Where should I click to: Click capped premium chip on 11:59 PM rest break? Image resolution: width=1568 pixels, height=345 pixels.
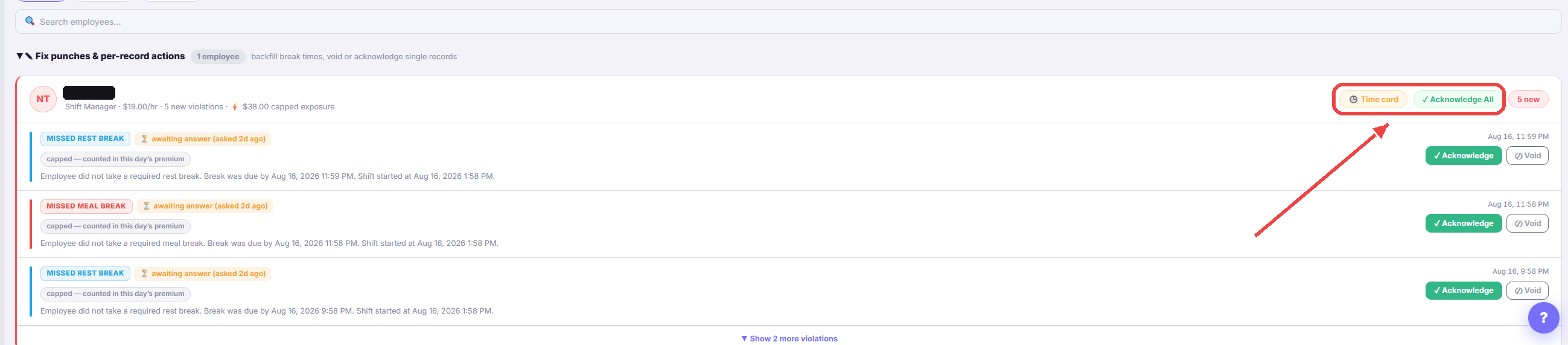click(116, 159)
